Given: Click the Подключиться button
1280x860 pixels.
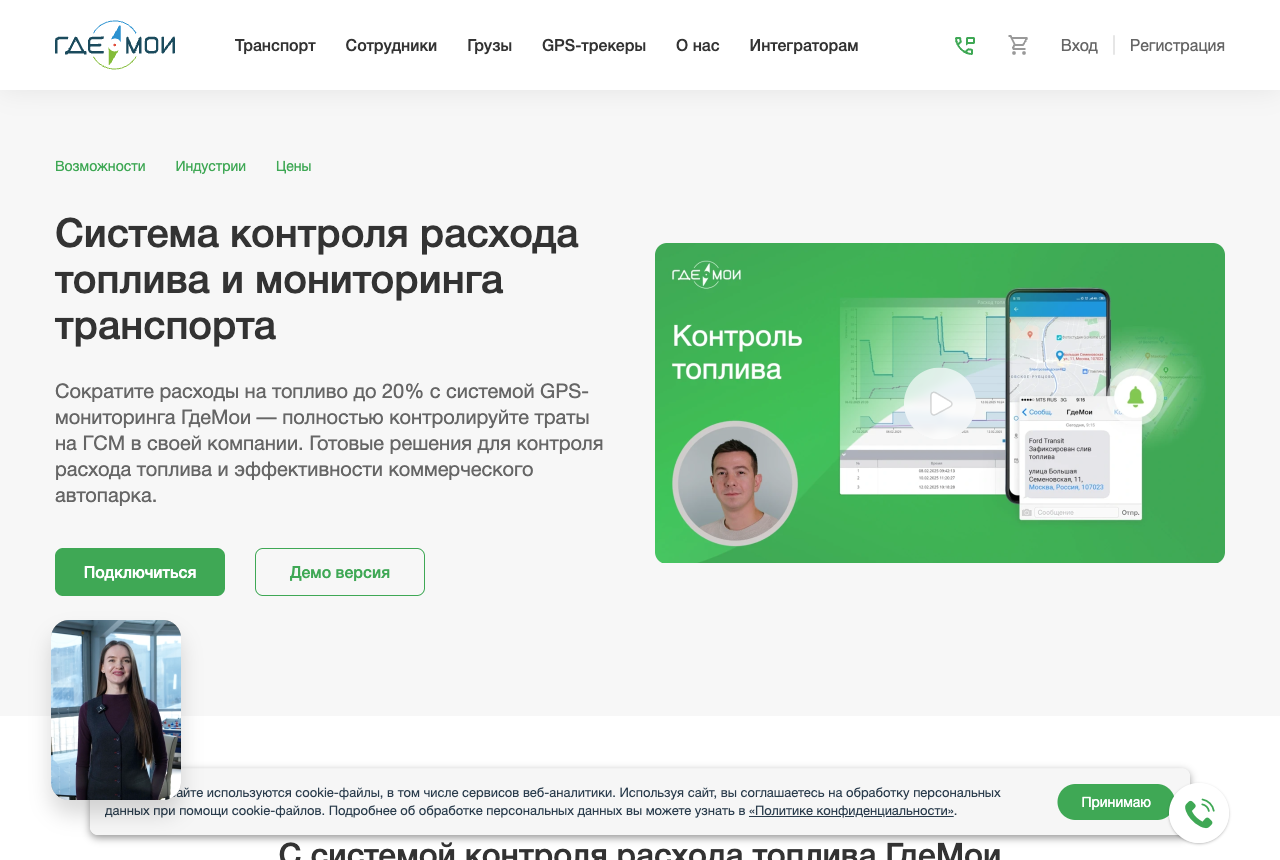Looking at the screenshot, I should 140,572.
